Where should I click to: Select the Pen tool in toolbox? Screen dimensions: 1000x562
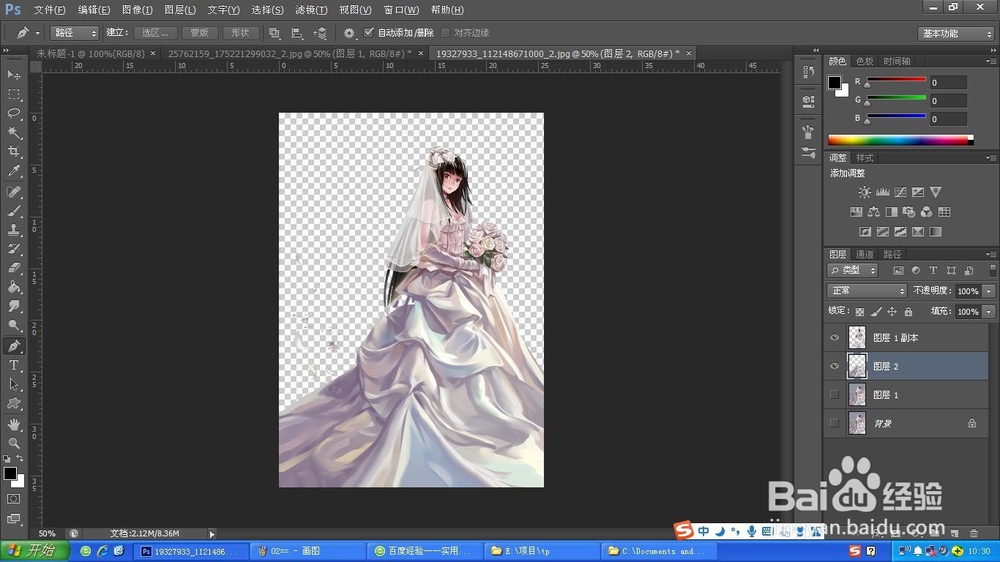point(13,346)
